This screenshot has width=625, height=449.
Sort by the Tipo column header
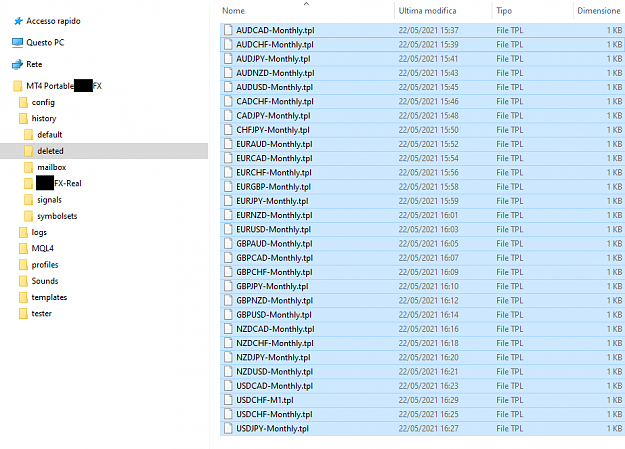pos(504,11)
